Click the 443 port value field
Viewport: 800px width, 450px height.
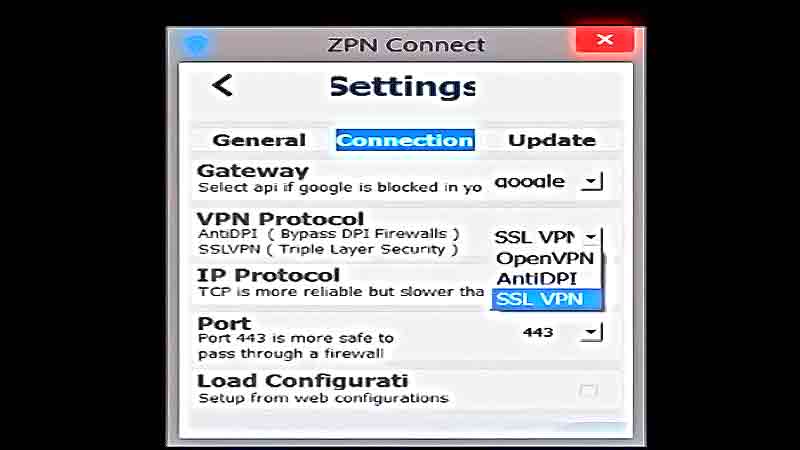[538, 333]
